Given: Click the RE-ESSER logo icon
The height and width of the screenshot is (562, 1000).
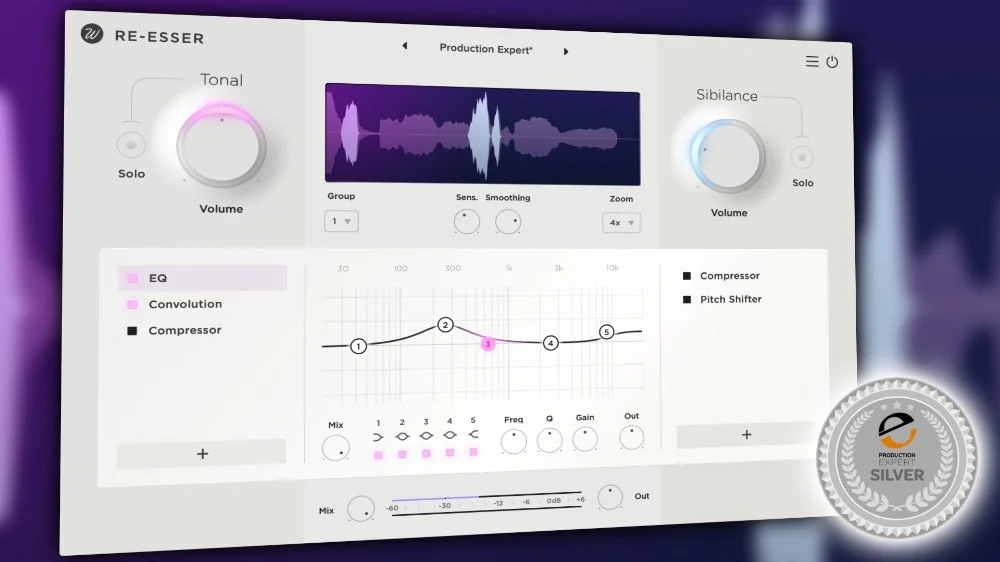Looking at the screenshot, I should 92,34.
